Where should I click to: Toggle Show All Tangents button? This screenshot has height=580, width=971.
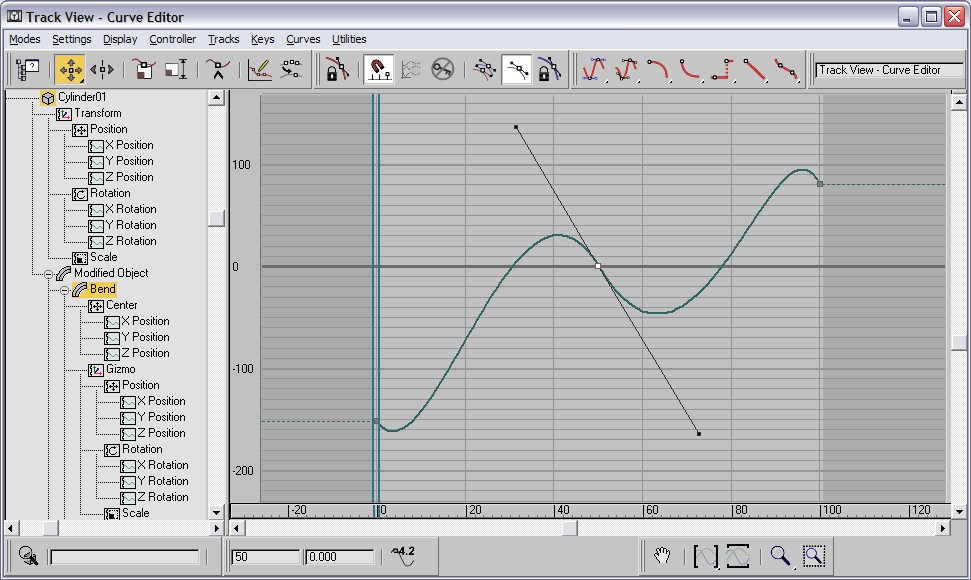coord(484,69)
